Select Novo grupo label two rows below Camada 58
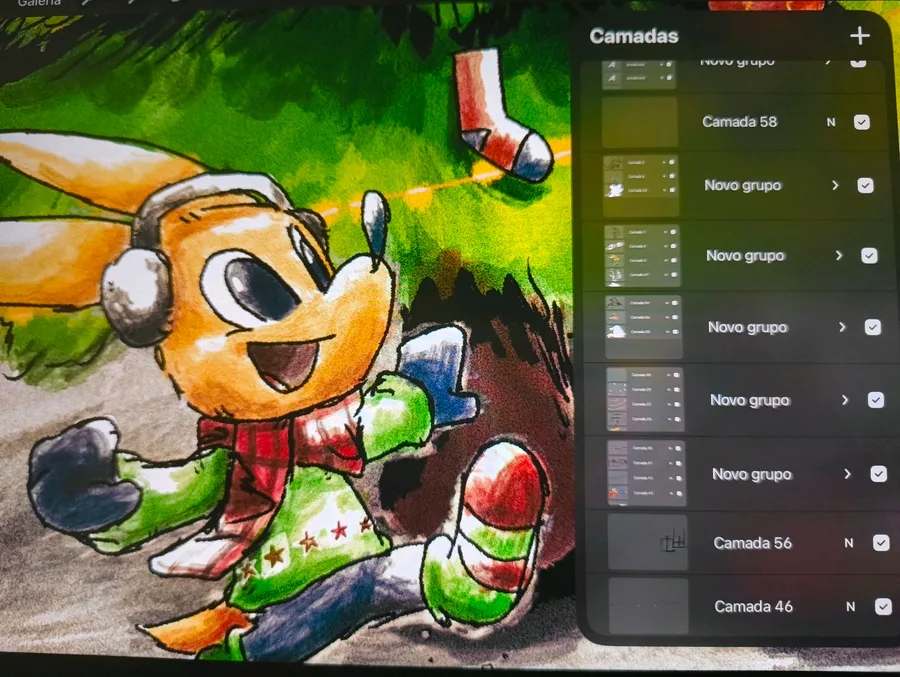 745,256
